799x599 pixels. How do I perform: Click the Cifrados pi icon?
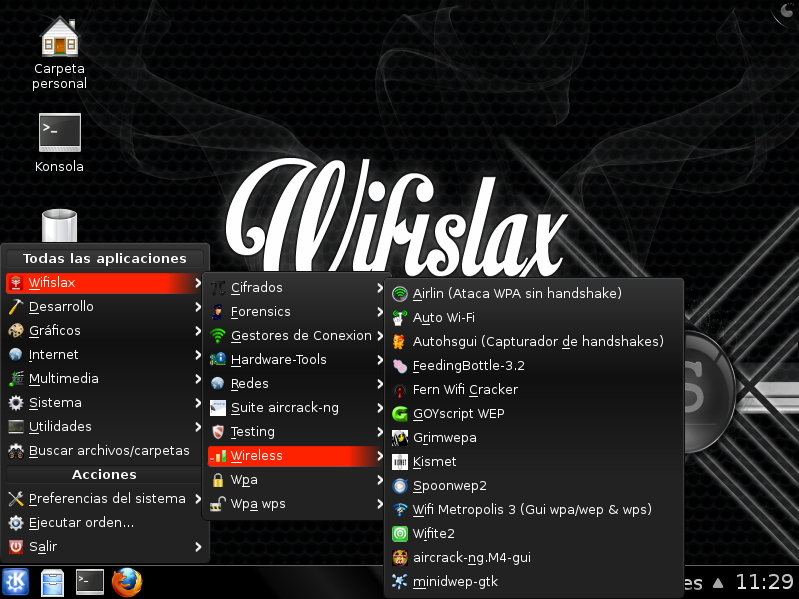(x=218, y=288)
